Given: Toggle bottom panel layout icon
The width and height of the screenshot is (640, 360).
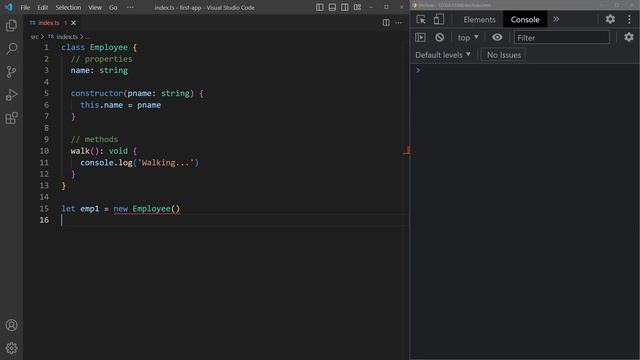Looking at the screenshot, I should coord(332,7).
